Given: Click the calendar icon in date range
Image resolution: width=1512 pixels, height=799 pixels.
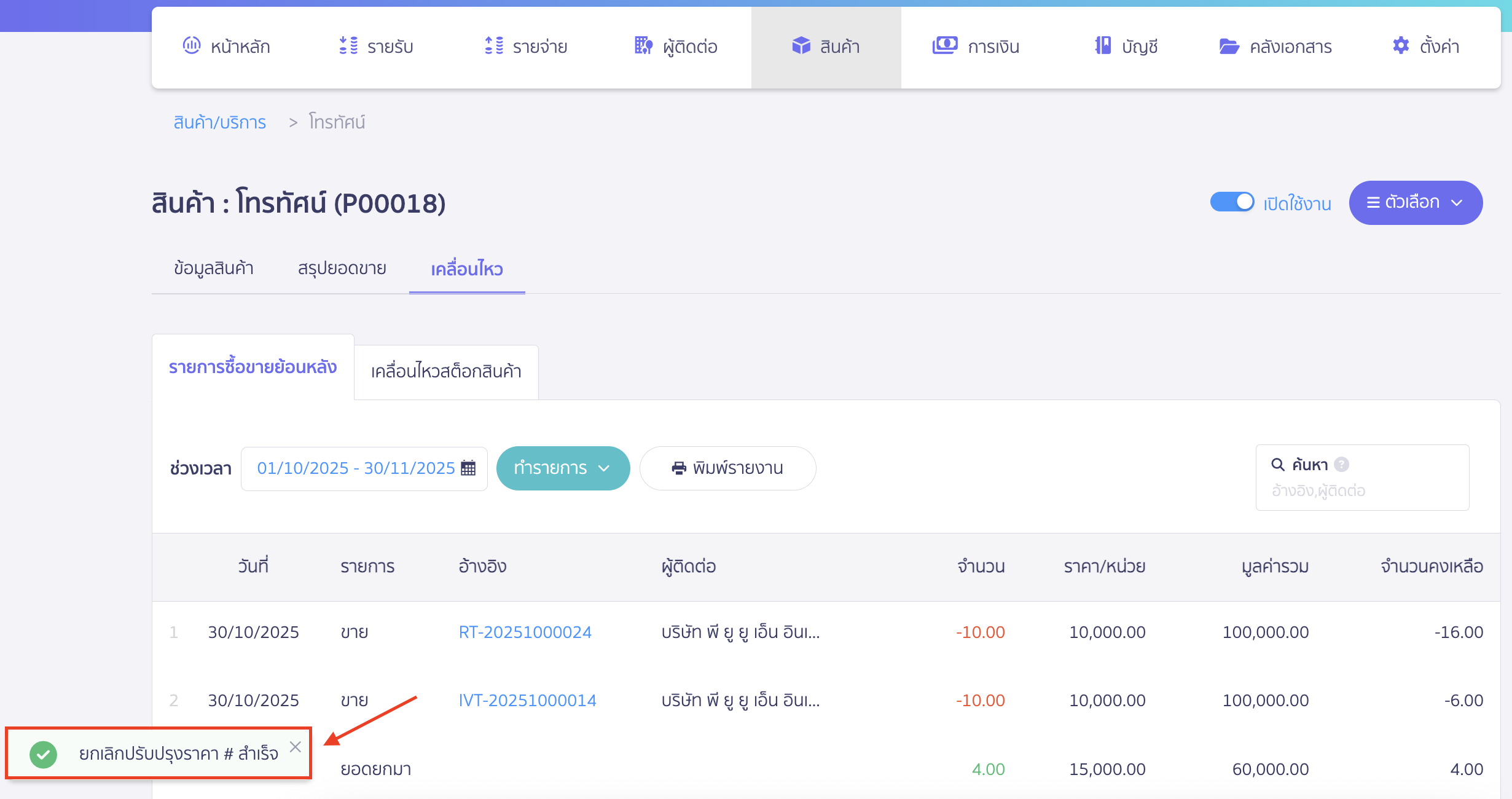Looking at the screenshot, I should (x=468, y=468).
